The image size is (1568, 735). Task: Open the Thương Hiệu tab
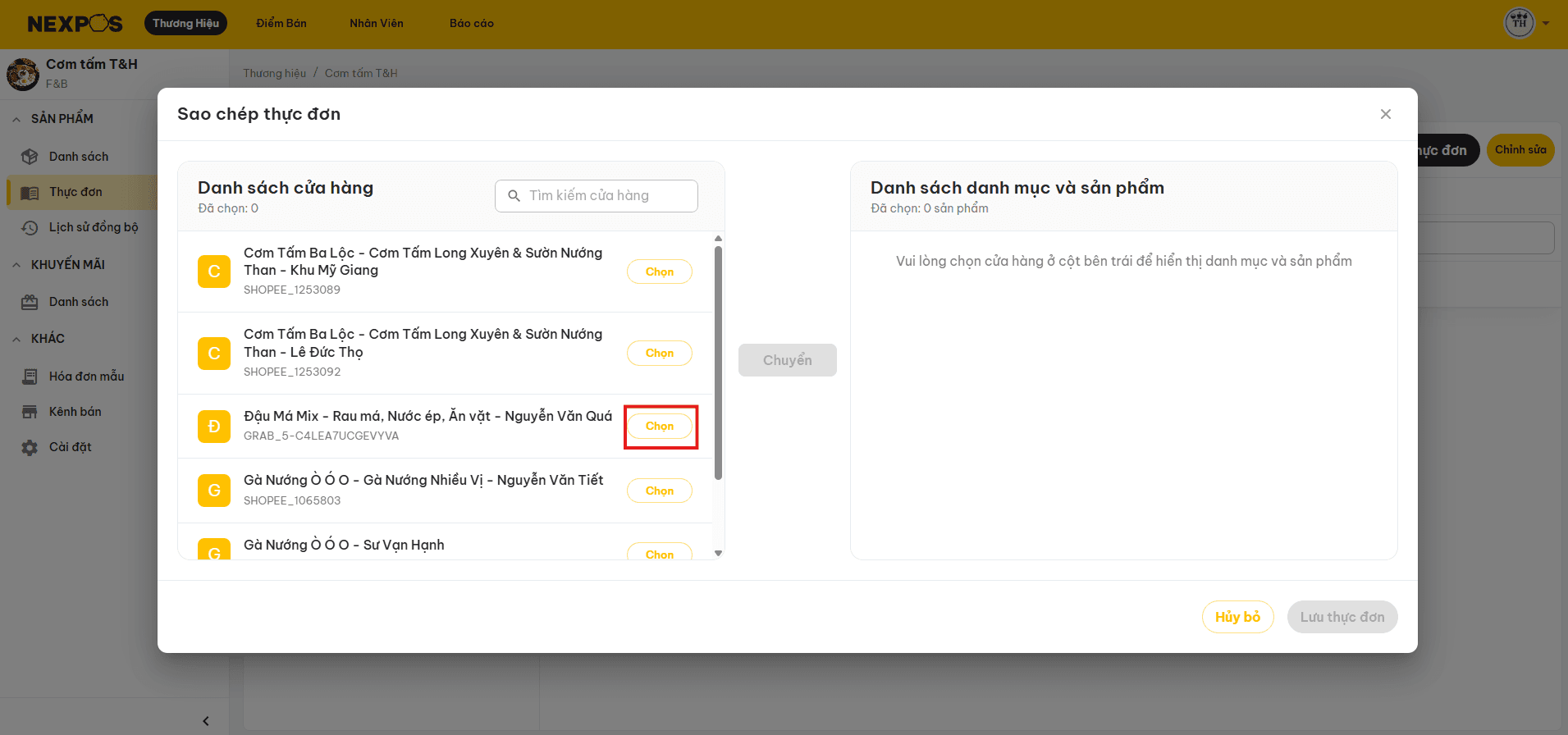click(x=185, y=23)
